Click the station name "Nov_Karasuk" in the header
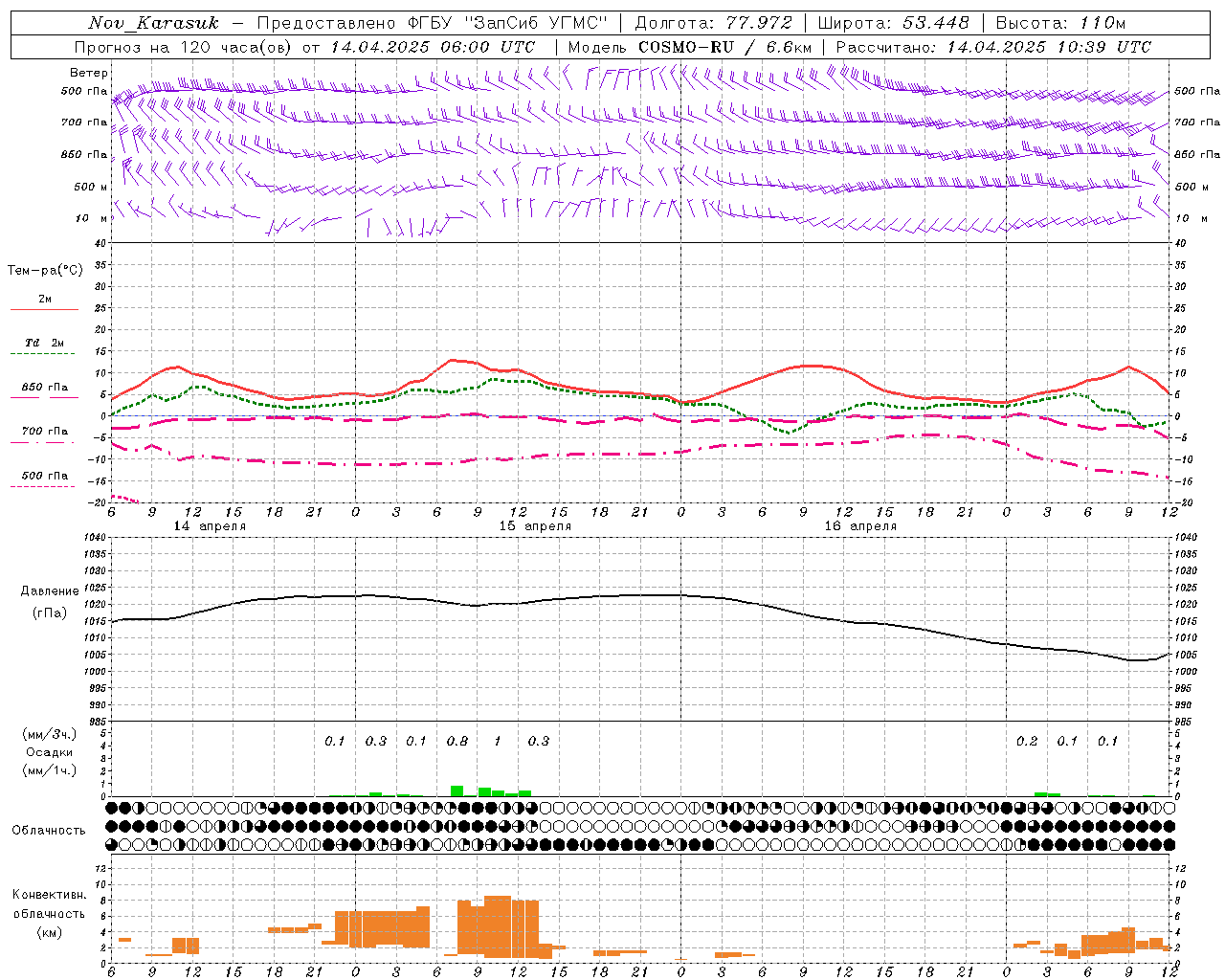1225x980 pixels. click(x=153, y=23)
